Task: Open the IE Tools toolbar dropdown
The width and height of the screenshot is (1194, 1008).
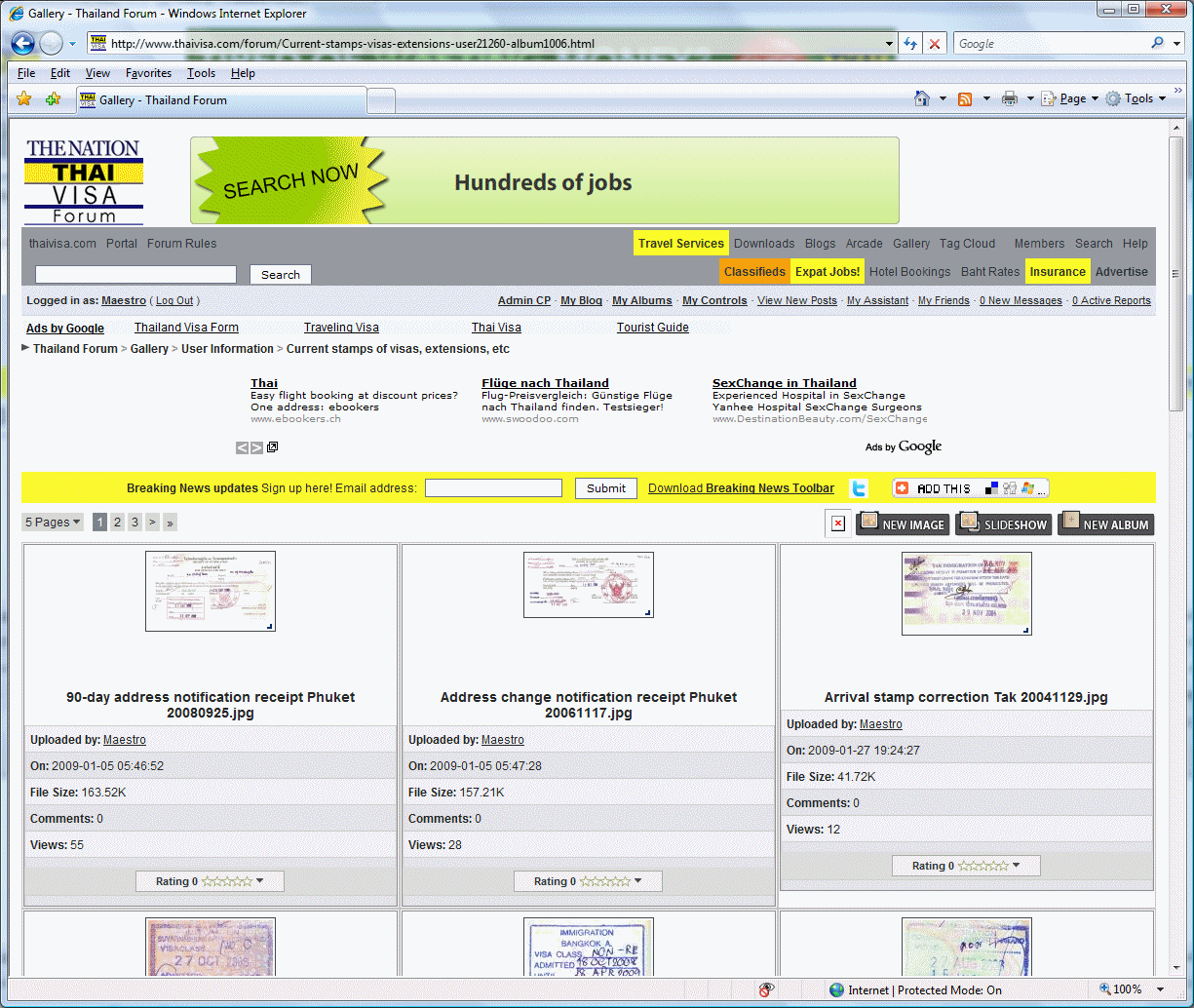Action: (x=1136, y=98)
